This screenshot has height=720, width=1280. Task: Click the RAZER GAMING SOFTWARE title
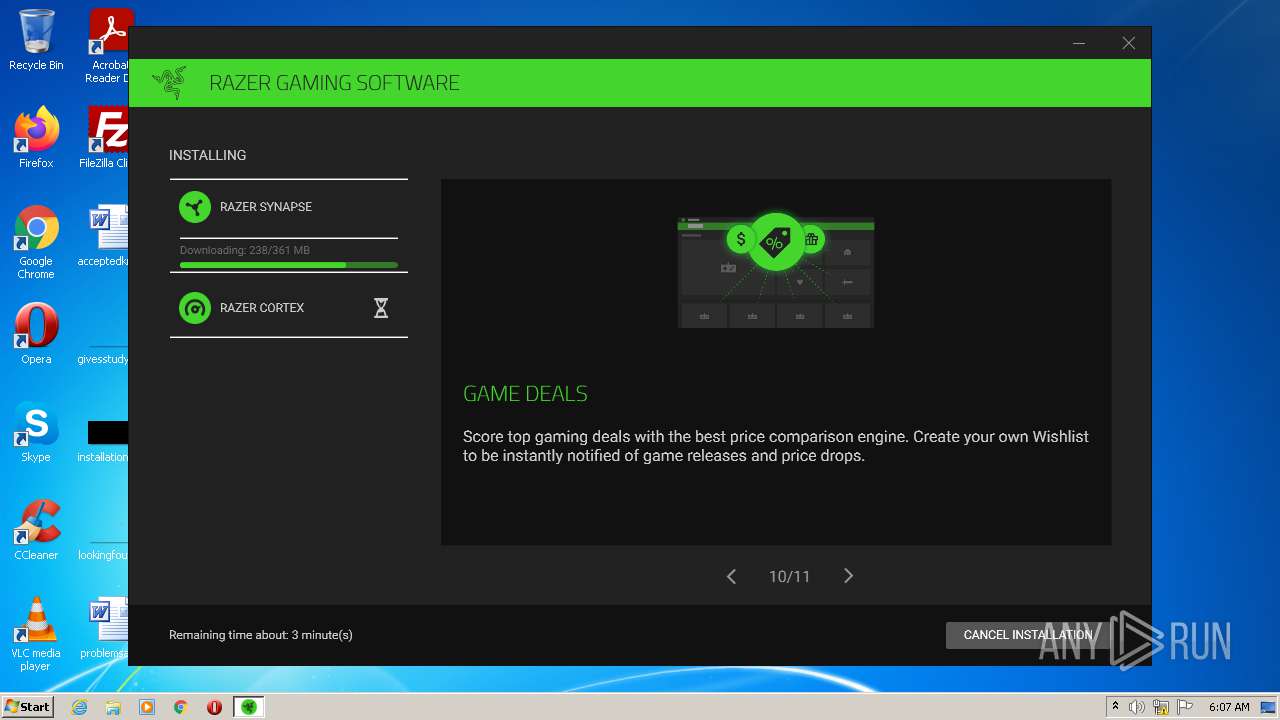coord(334,83)
